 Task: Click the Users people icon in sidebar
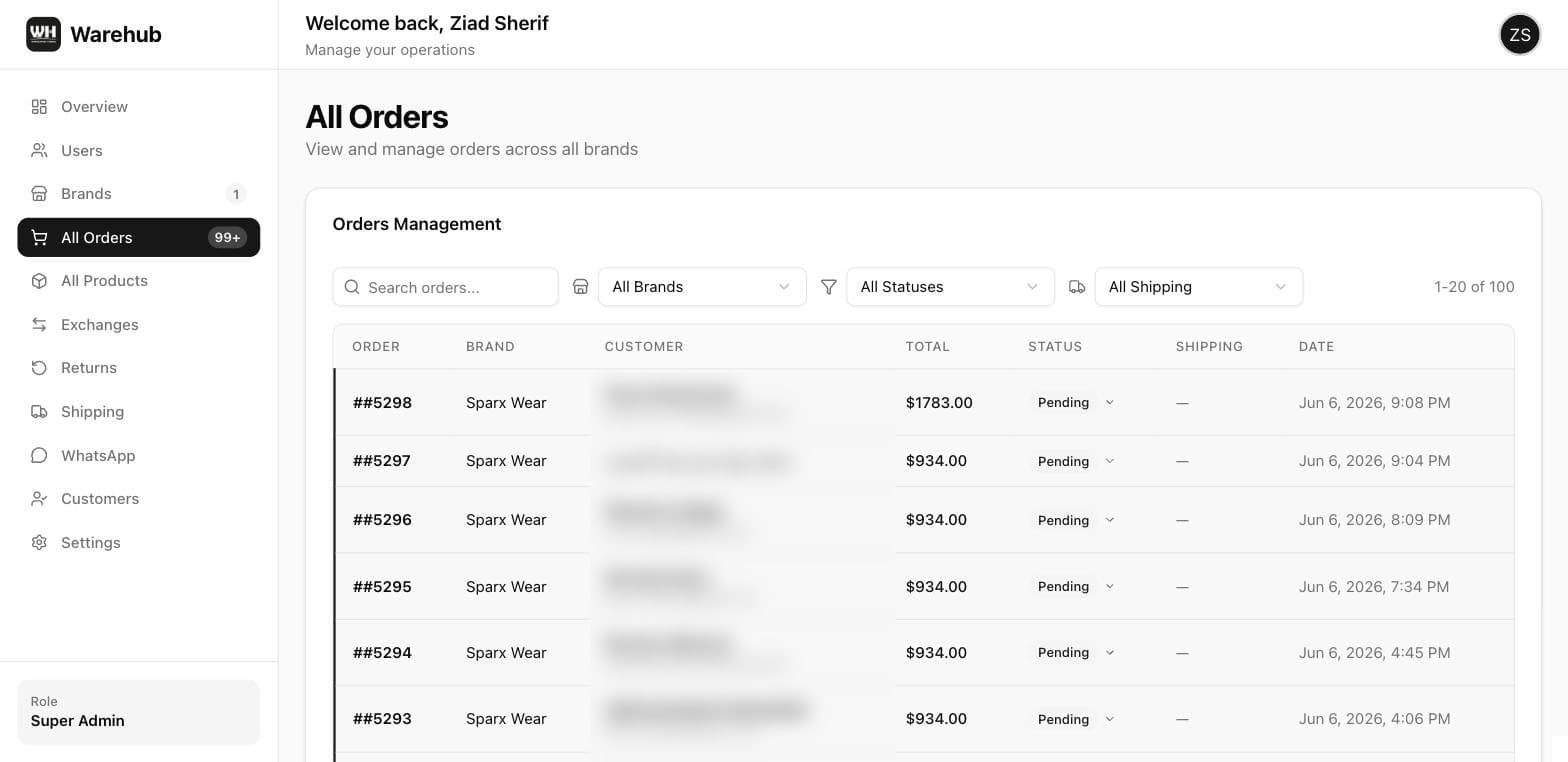(39, 150)
